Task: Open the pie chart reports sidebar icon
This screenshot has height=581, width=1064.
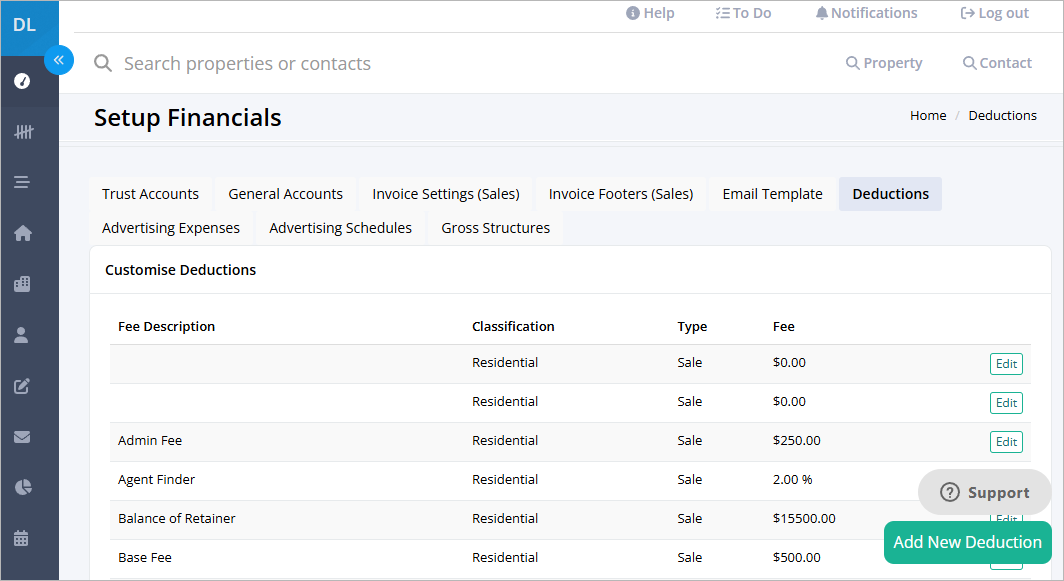Action: (x=22, y=487)
